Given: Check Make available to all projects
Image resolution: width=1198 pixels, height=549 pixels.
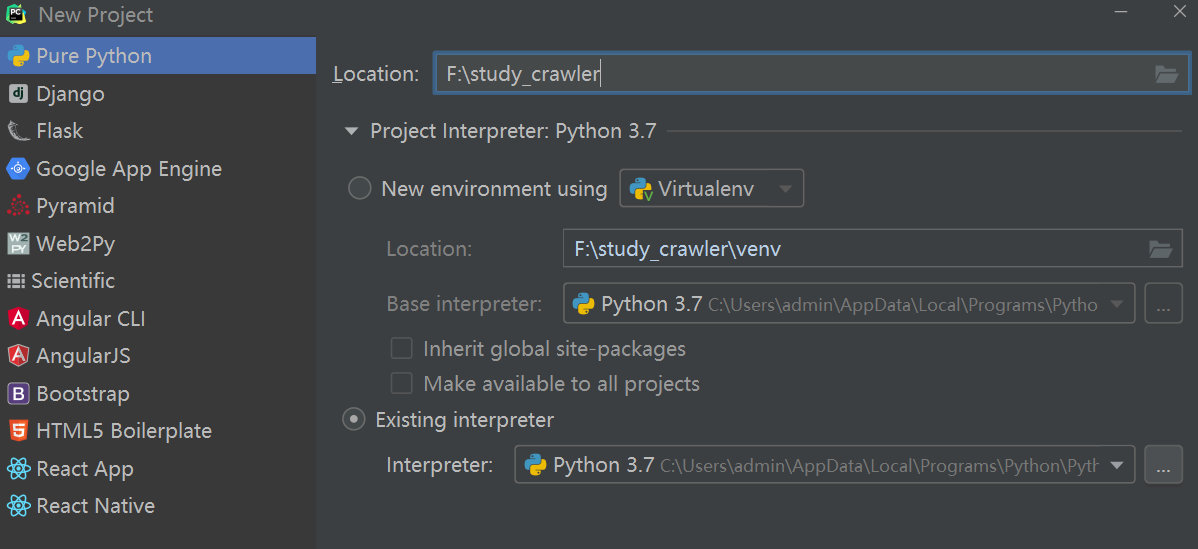Looking at the screenshot, I should point(401,384).
